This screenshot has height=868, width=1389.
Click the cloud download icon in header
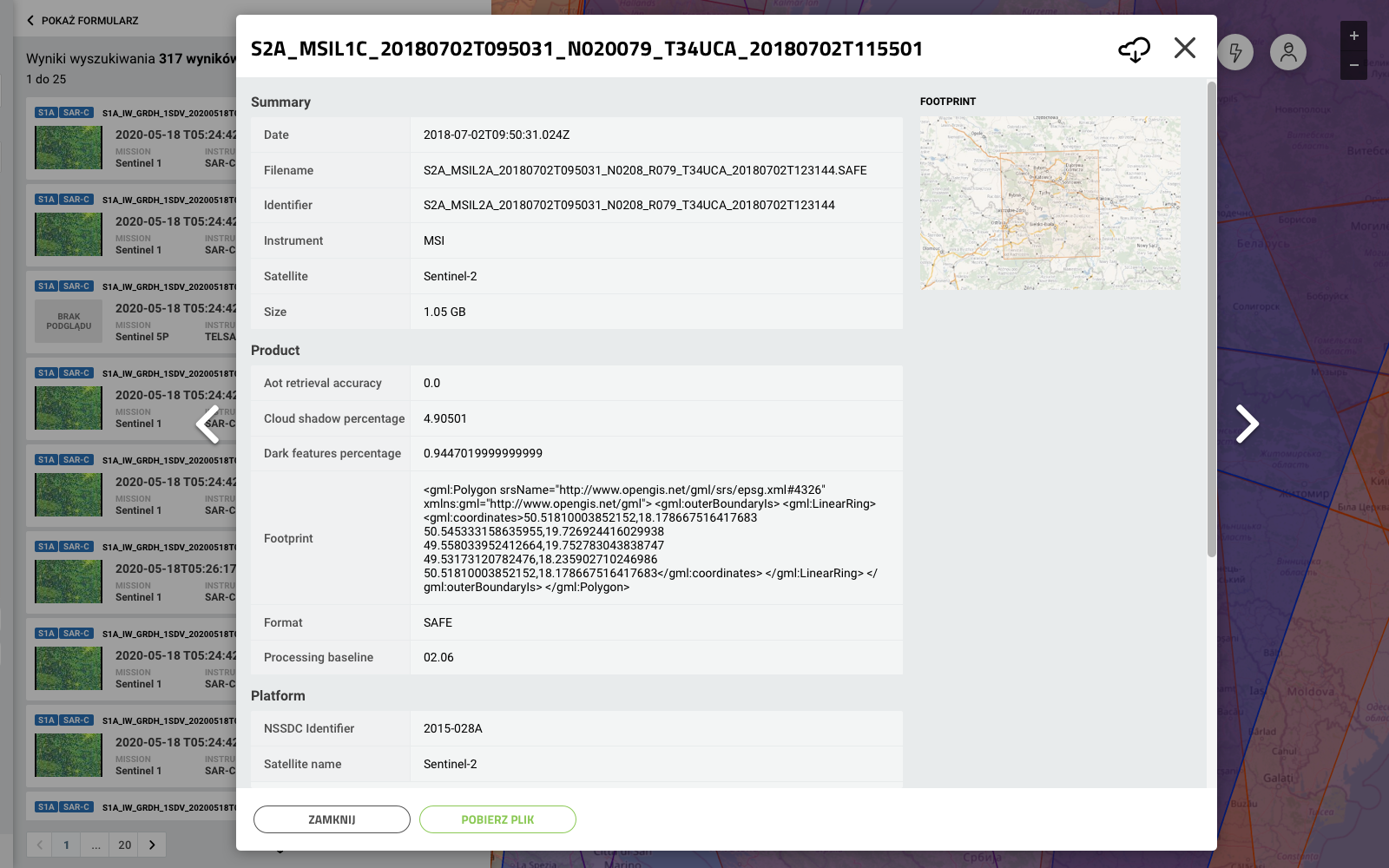(1134, 49)
